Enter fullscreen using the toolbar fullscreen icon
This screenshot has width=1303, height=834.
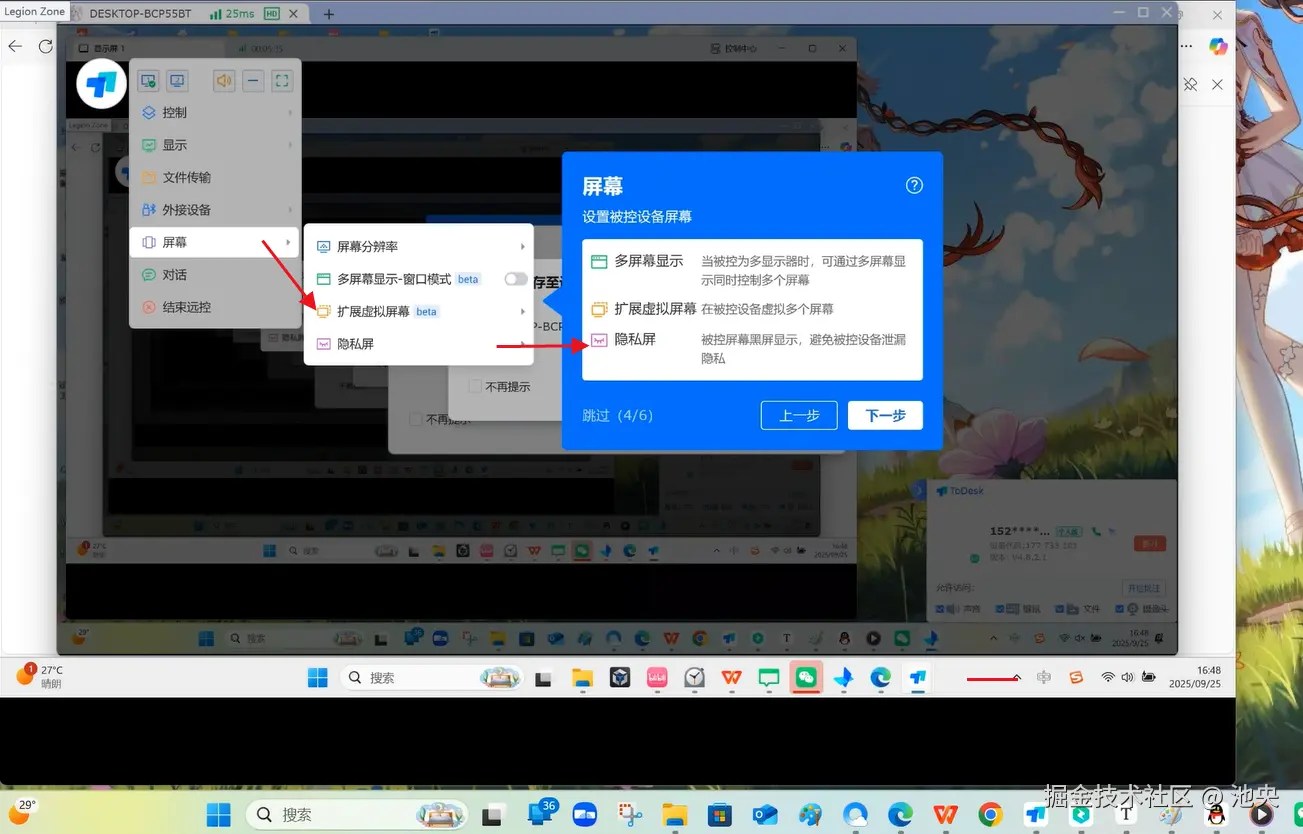[281, 80]
